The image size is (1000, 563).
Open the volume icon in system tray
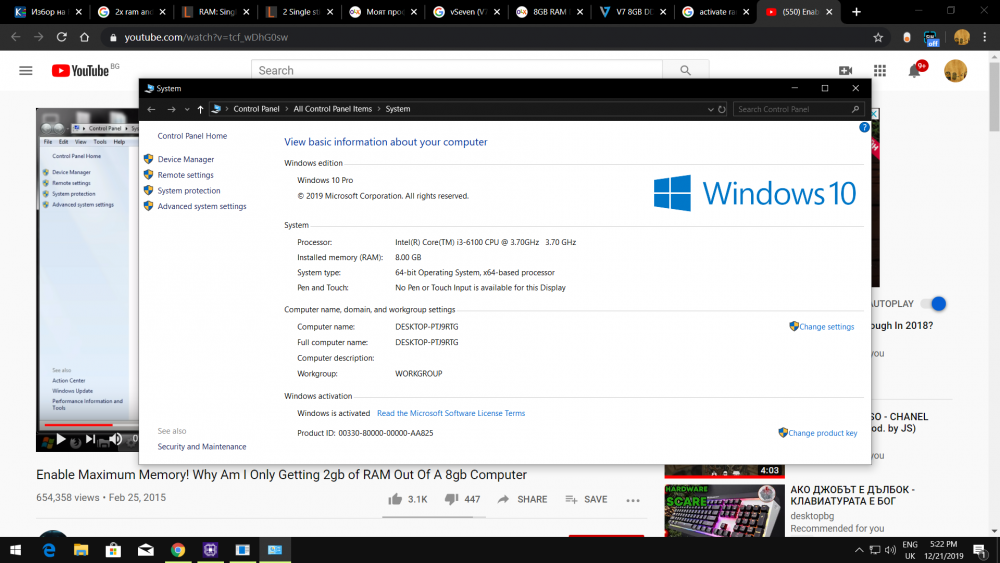click(890, 550)
